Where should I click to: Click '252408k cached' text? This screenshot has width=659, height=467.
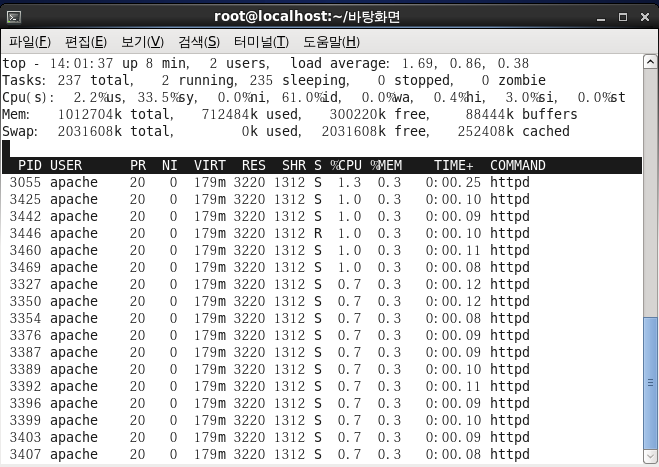[514, 132]
